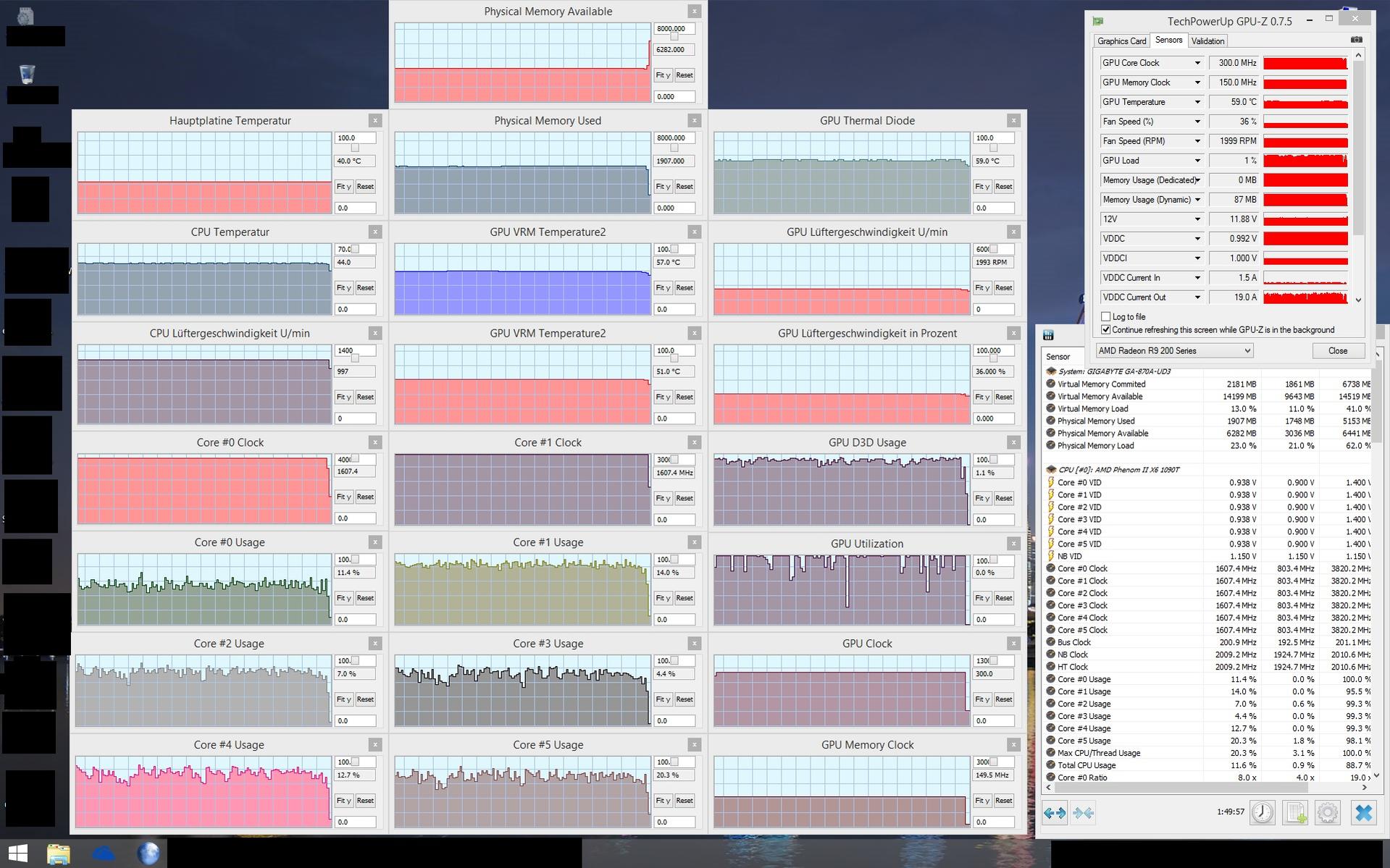Click the Hauptplatine Temperatur scale slider handle
Image resolution: width=1390 pixels, height=868 pixels.
355,148
